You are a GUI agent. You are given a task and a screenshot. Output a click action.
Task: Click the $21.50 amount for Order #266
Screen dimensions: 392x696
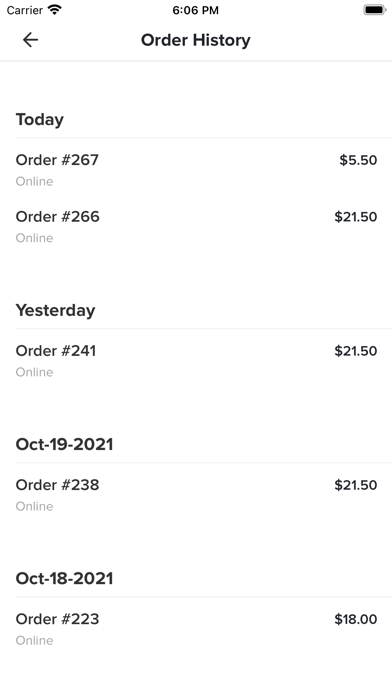(356, 217)
